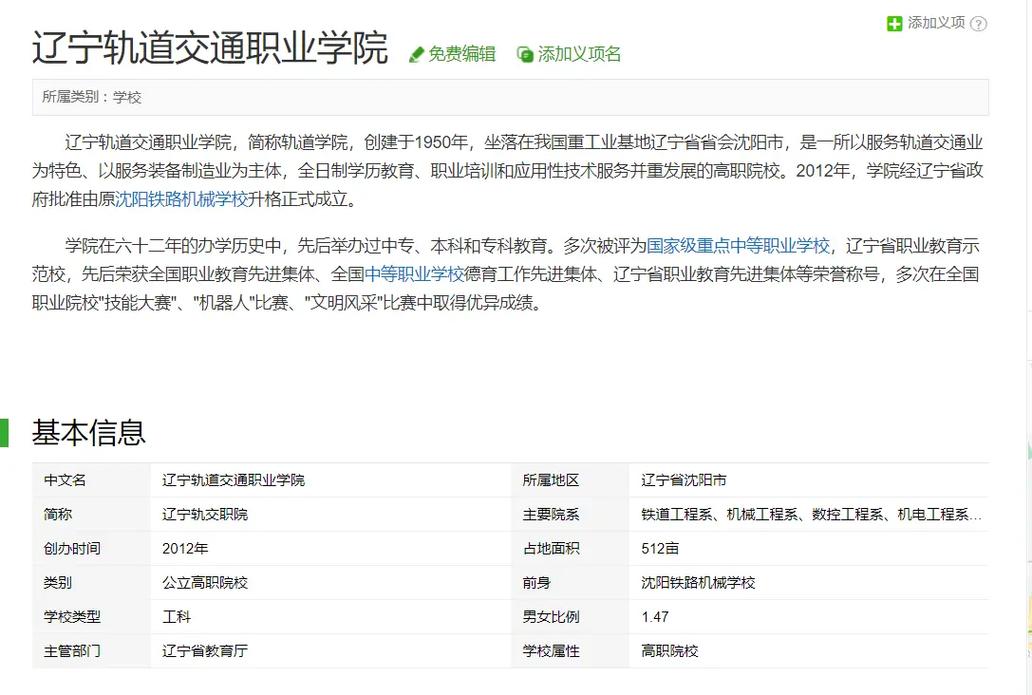Click the 基本信息 section heading

point(88,432)
